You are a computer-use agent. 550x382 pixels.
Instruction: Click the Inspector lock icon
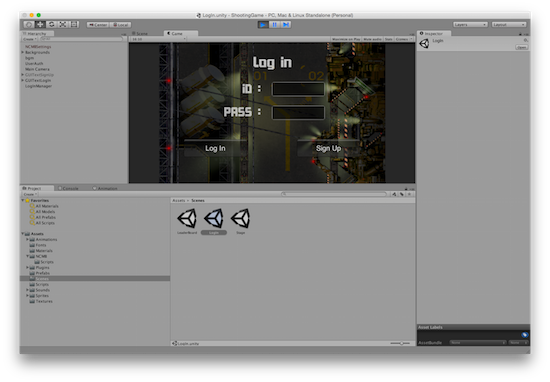(x=520, y=34)
